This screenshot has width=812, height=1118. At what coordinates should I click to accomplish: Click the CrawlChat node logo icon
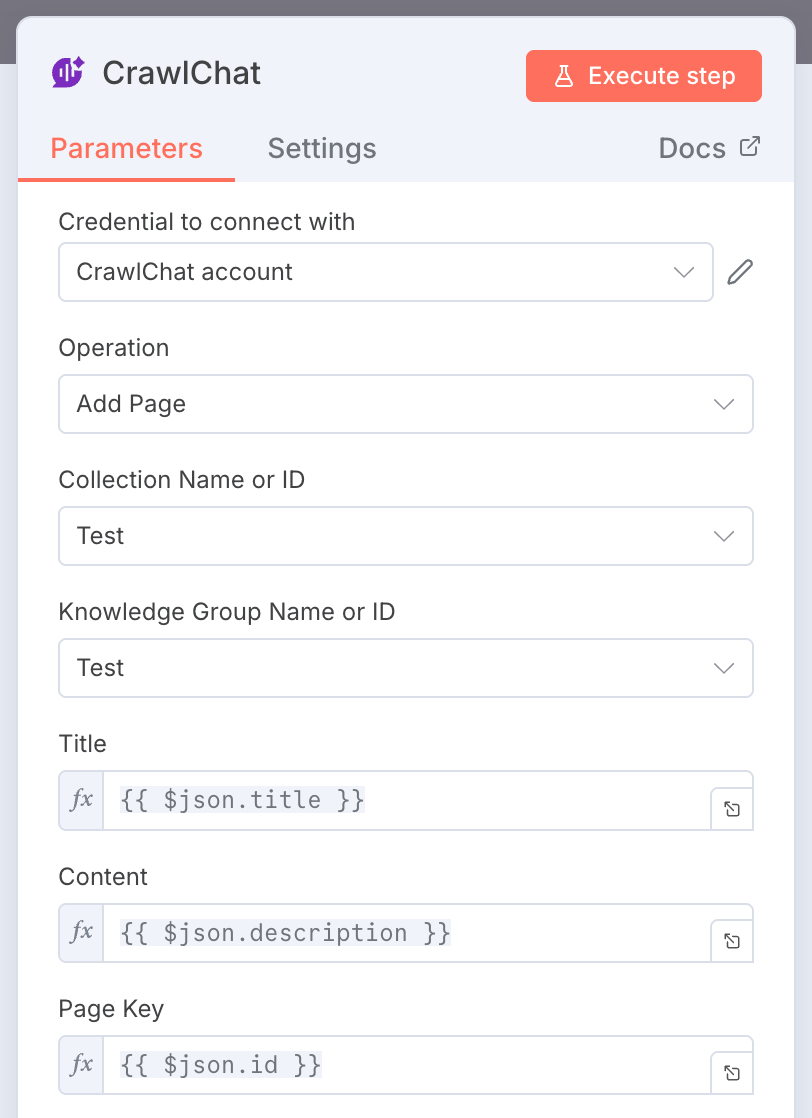pos(67,73)
